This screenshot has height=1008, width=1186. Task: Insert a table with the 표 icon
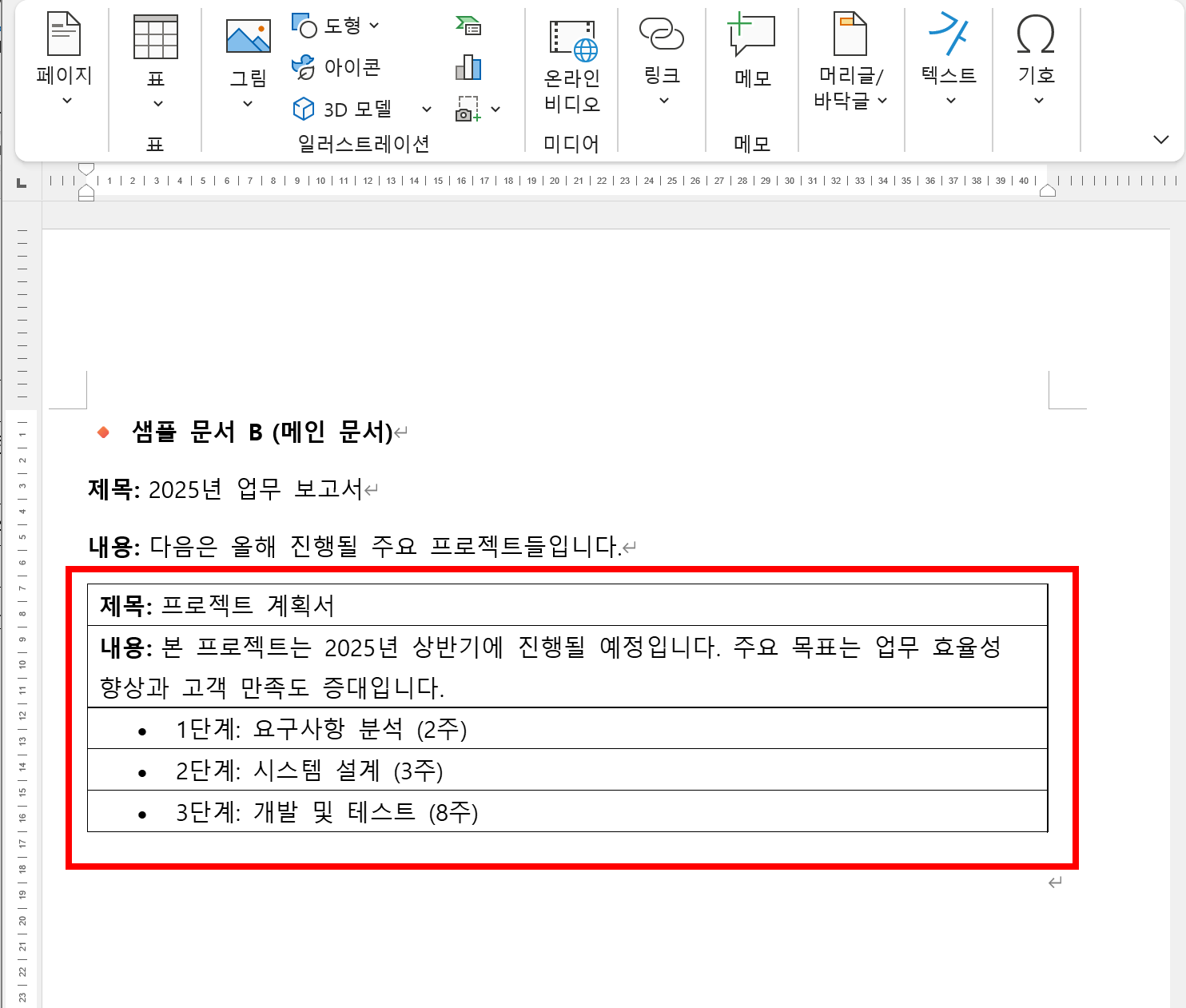pos(156,37)
